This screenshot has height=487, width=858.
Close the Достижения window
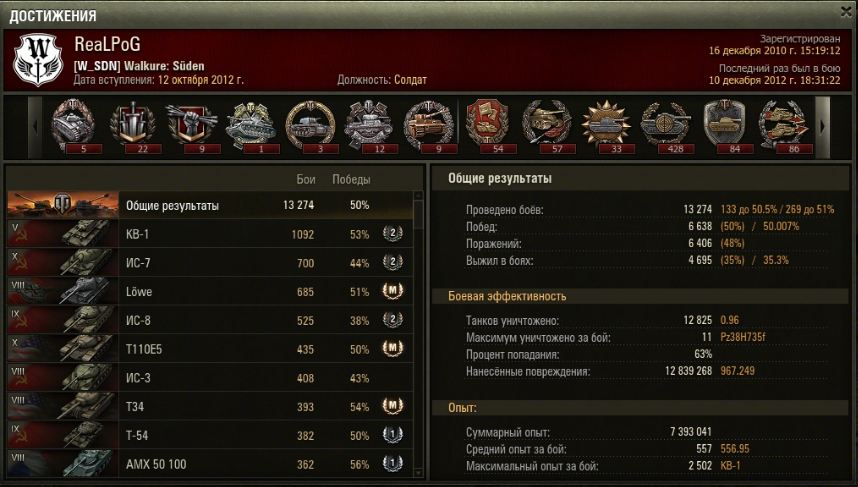tap(846, 11)
